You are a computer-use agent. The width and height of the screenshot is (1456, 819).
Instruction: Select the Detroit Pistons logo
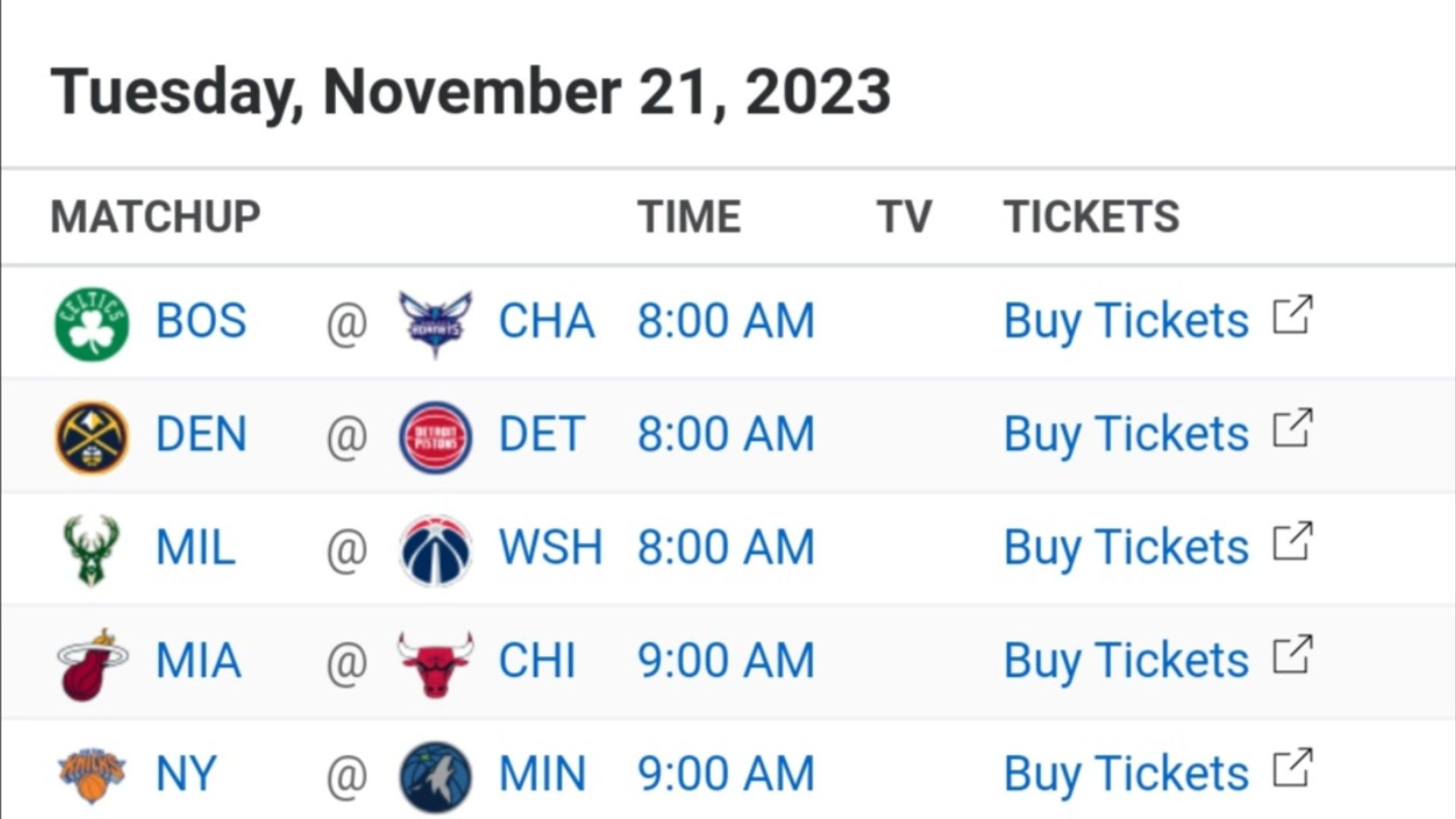435,437
